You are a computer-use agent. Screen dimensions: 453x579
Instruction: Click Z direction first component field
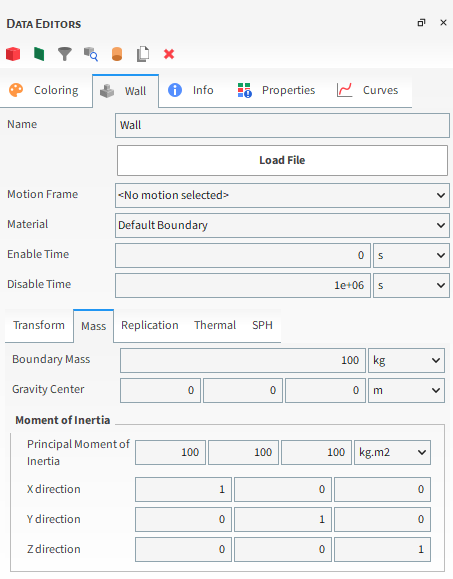click(x=183, y=549)
